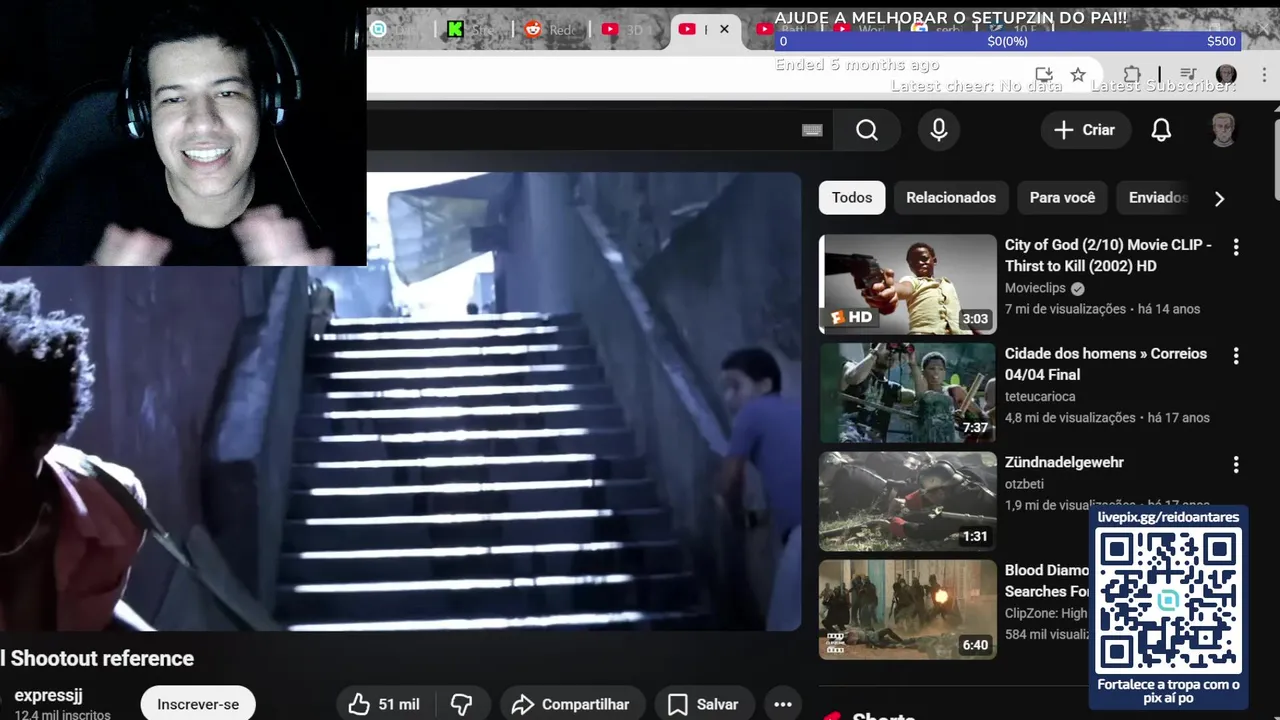Click the video player frame

click(x=400, y=402)
